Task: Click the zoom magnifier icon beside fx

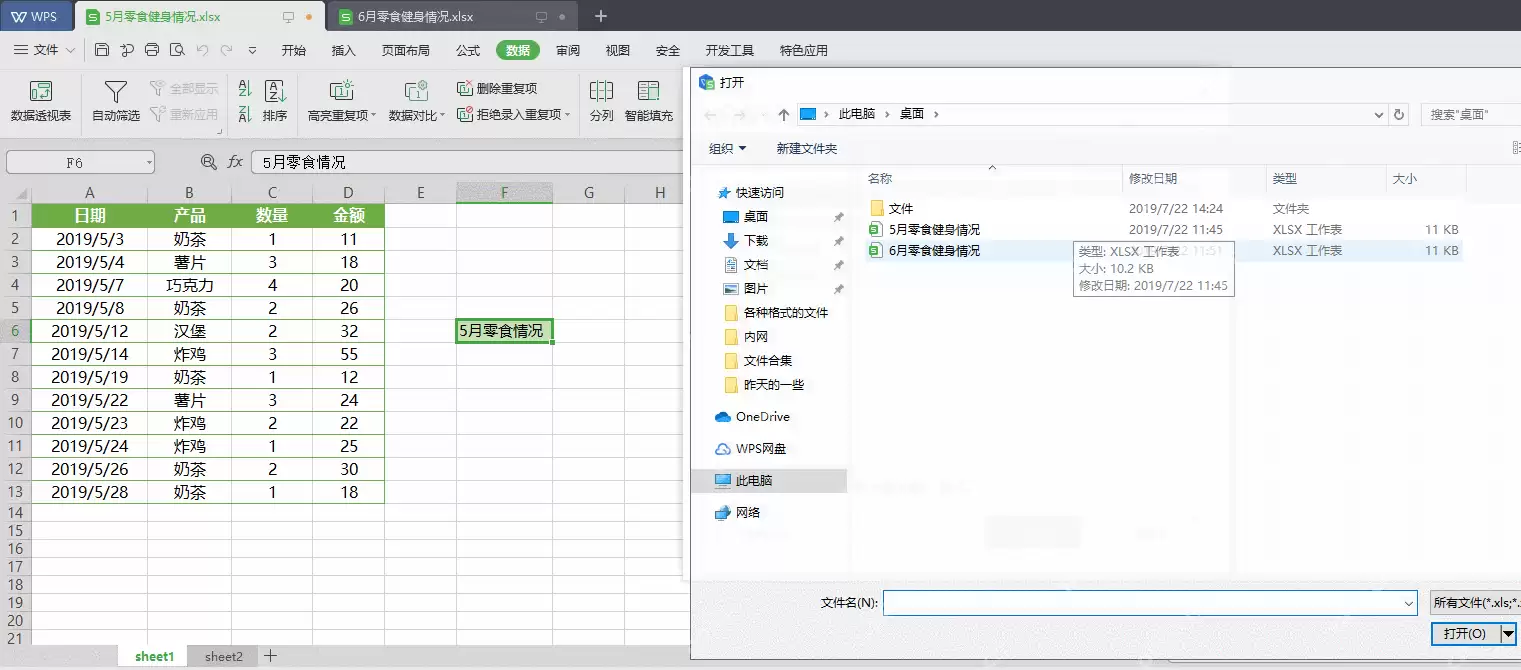Action: 208,161
